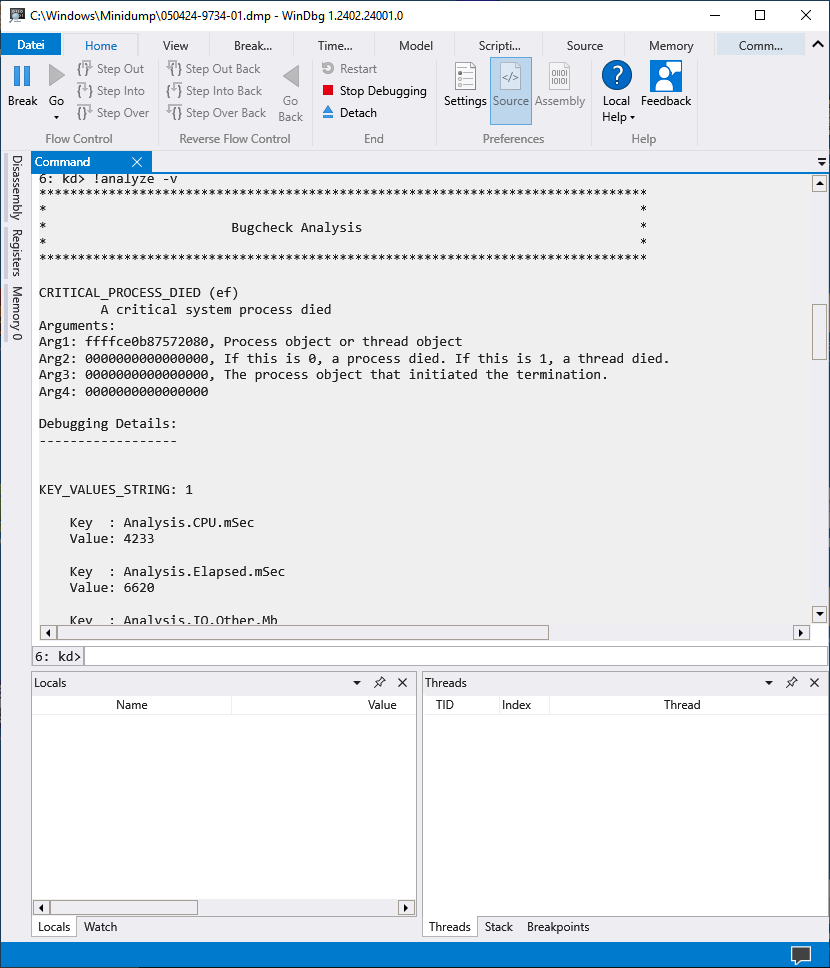The width and height of the screenshot is (830, 968).
Task: Toggle the Source mode button
Action: 511,91
